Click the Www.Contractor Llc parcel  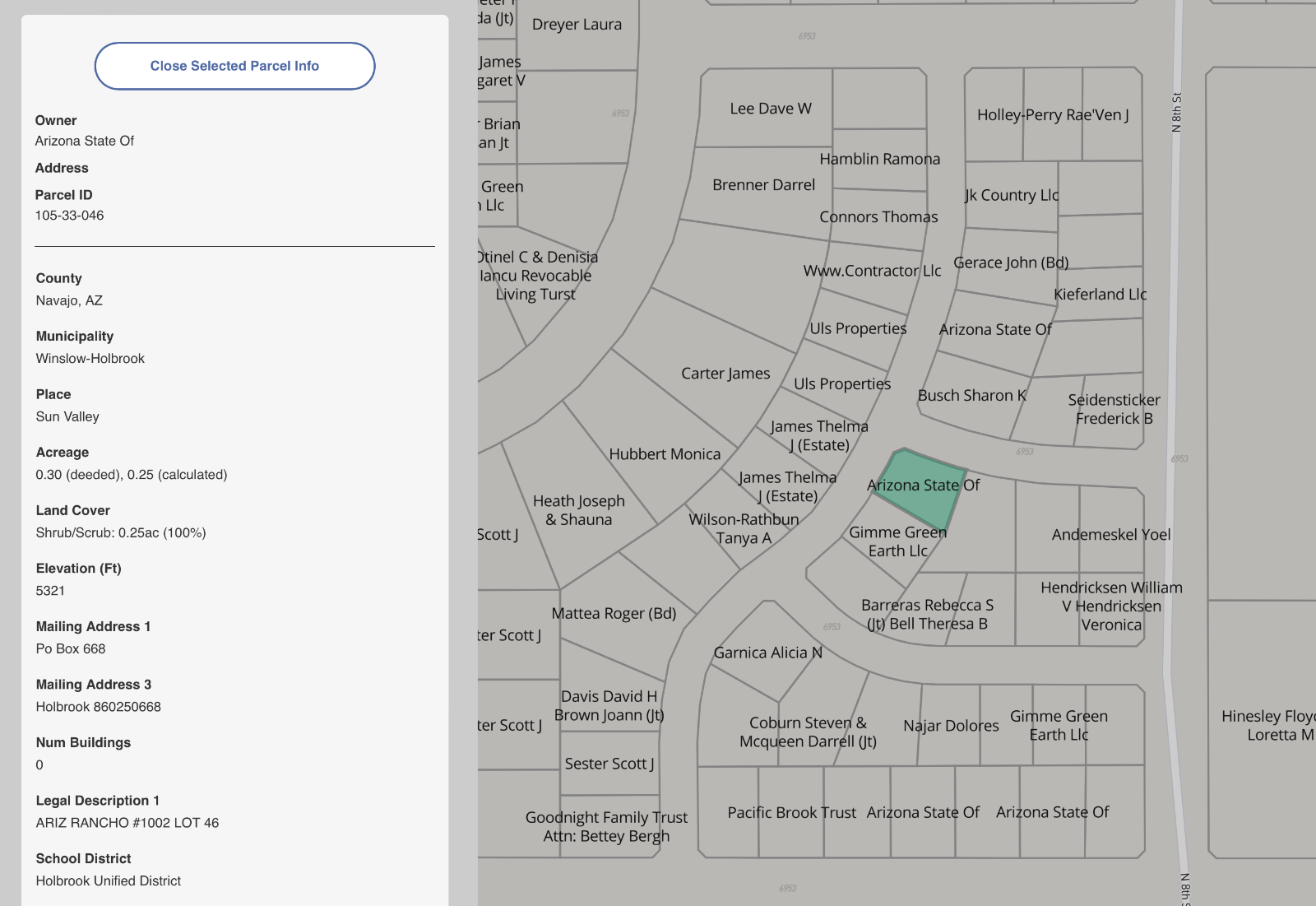click(x=873, y=271)
